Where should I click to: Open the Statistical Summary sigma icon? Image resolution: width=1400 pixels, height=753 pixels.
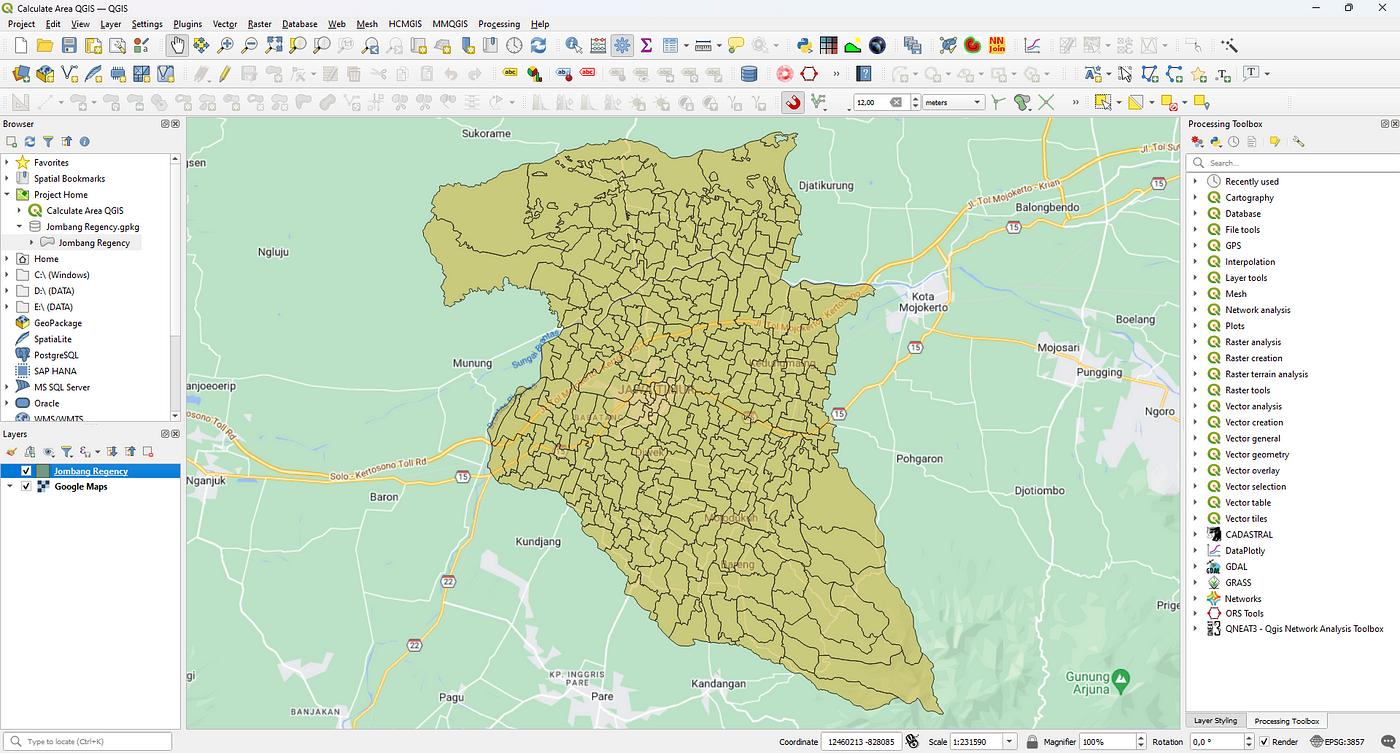[646, 45]
